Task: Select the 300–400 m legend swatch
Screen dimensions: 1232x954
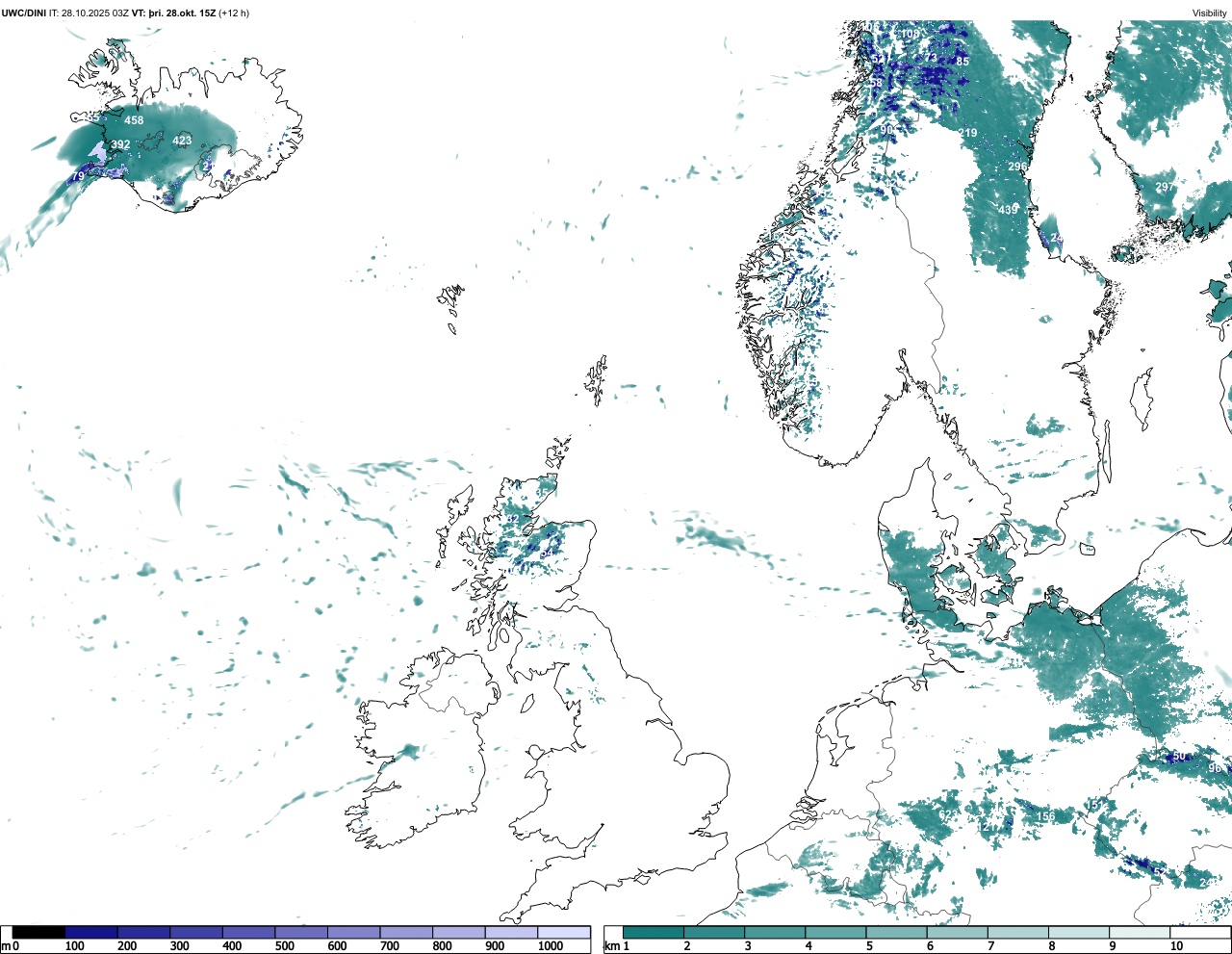Action: click(x=196, y=932)
